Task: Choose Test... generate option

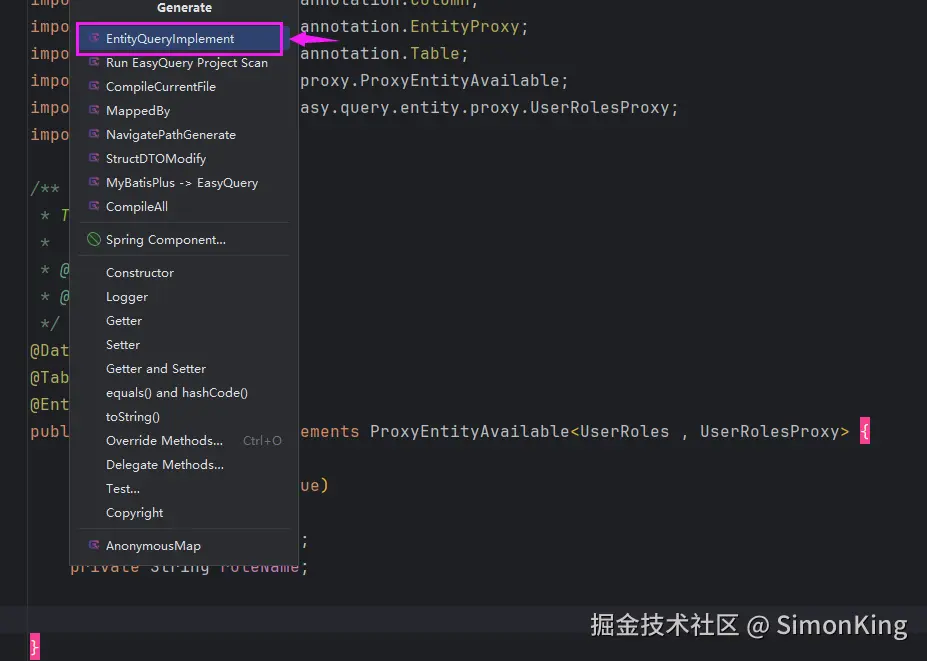Action: click(x=184, y=489)
